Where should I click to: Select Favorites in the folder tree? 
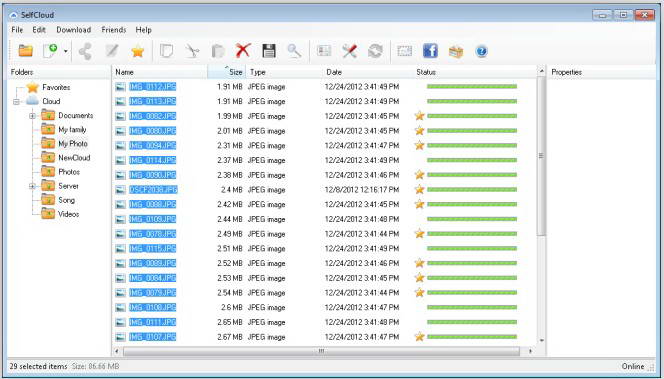[x=56, y=87]
